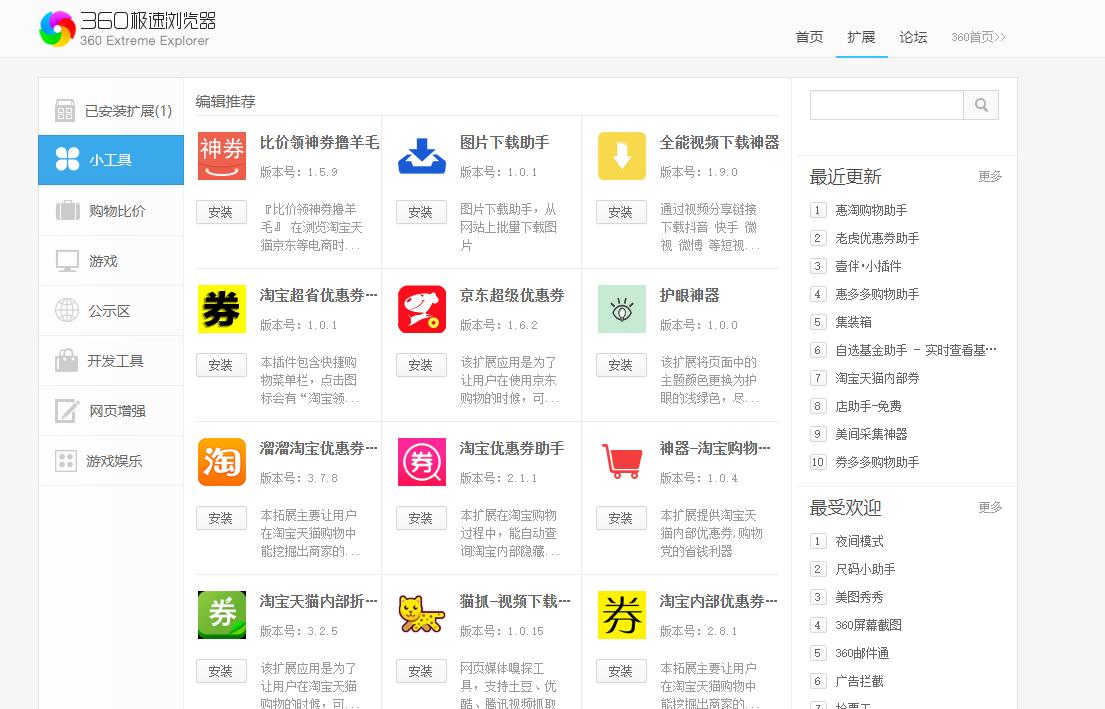
Task: Open the 已安装扩展 sidebar section
Action: click(110, 110)
